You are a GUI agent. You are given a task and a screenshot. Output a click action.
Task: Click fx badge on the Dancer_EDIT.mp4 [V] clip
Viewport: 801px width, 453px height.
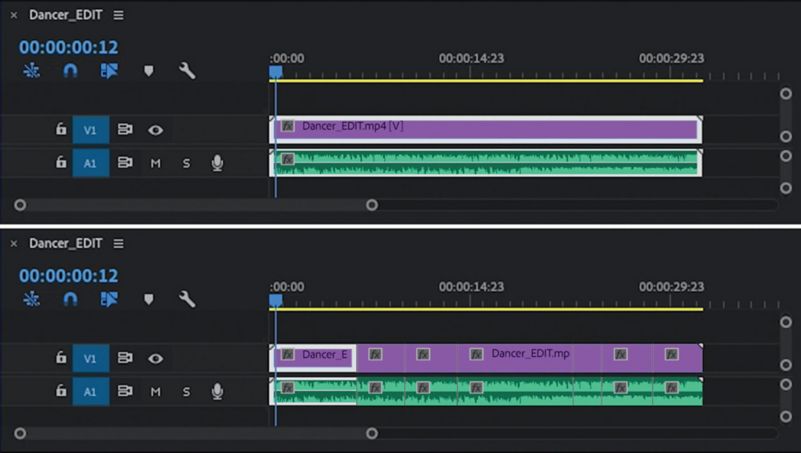point(287,127)
